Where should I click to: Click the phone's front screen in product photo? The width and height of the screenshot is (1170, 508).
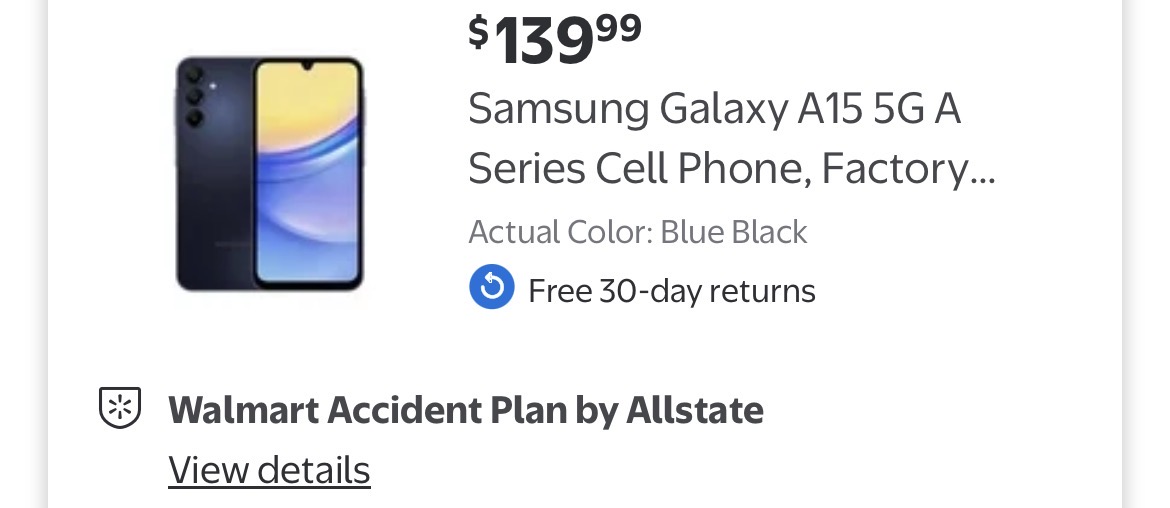pos(306,172)
